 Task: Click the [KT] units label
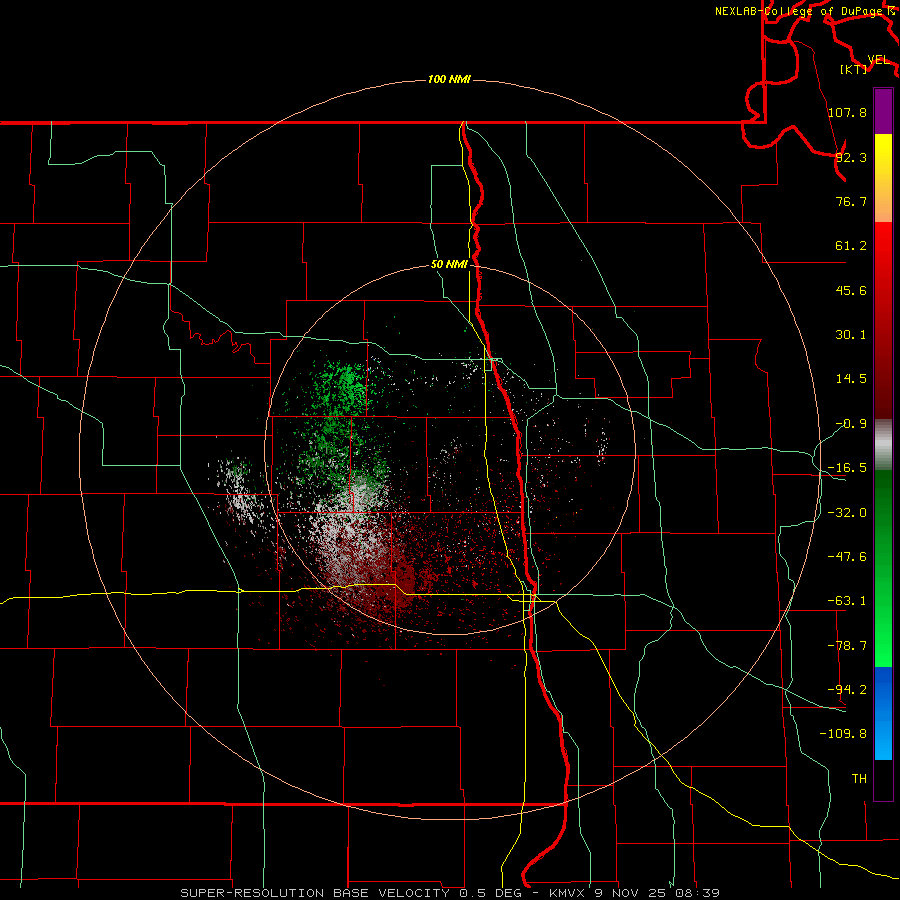click(x=853, y=69)
